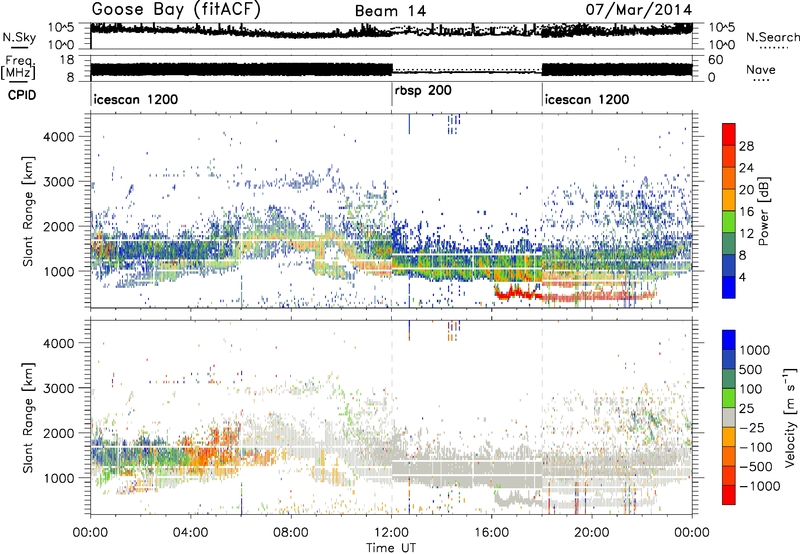Click the gray band of the Velocity color bar
This screenshot has height=554, width=800.
pos(729,417)
